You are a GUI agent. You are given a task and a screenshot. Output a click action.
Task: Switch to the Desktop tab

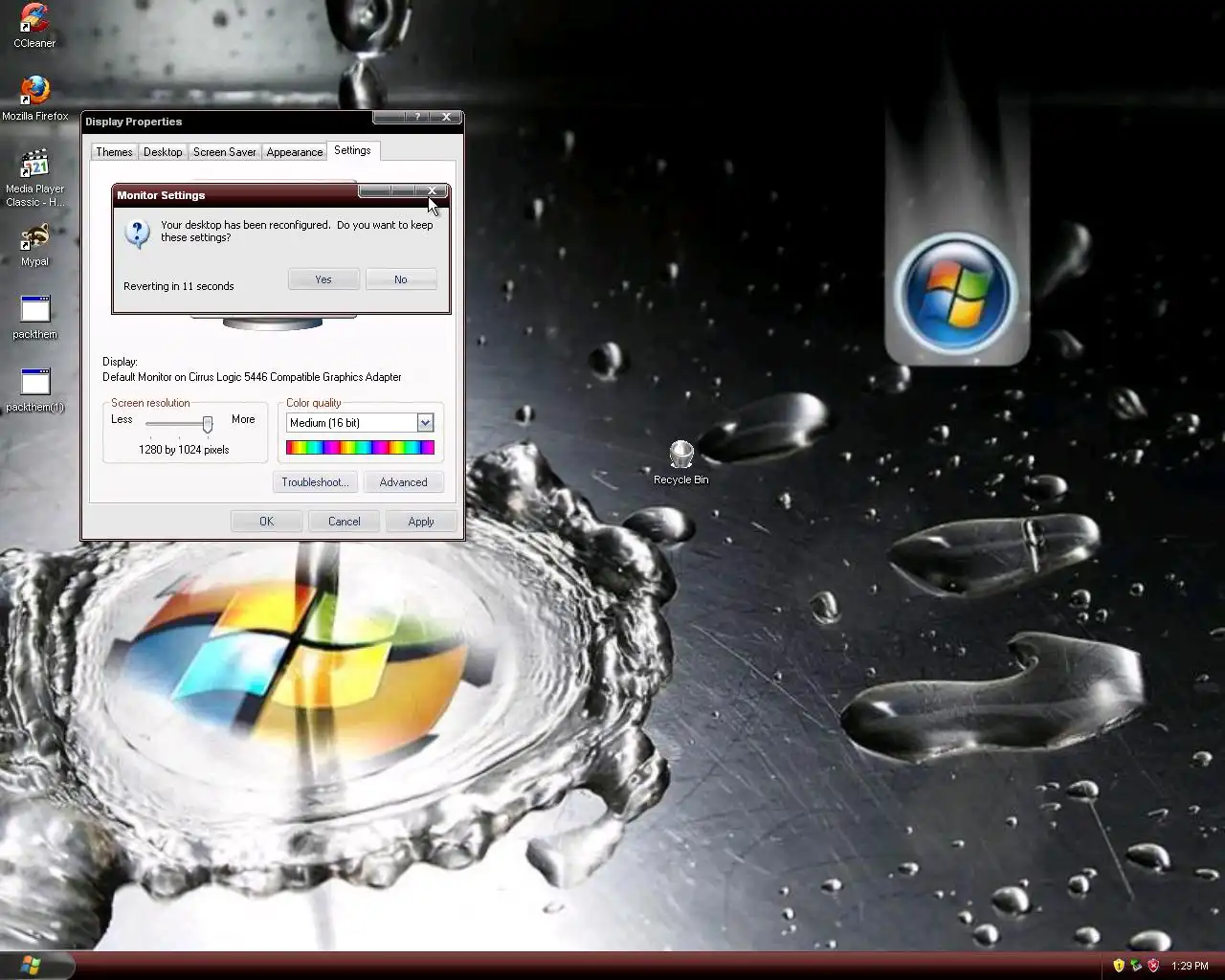point(163,152)
